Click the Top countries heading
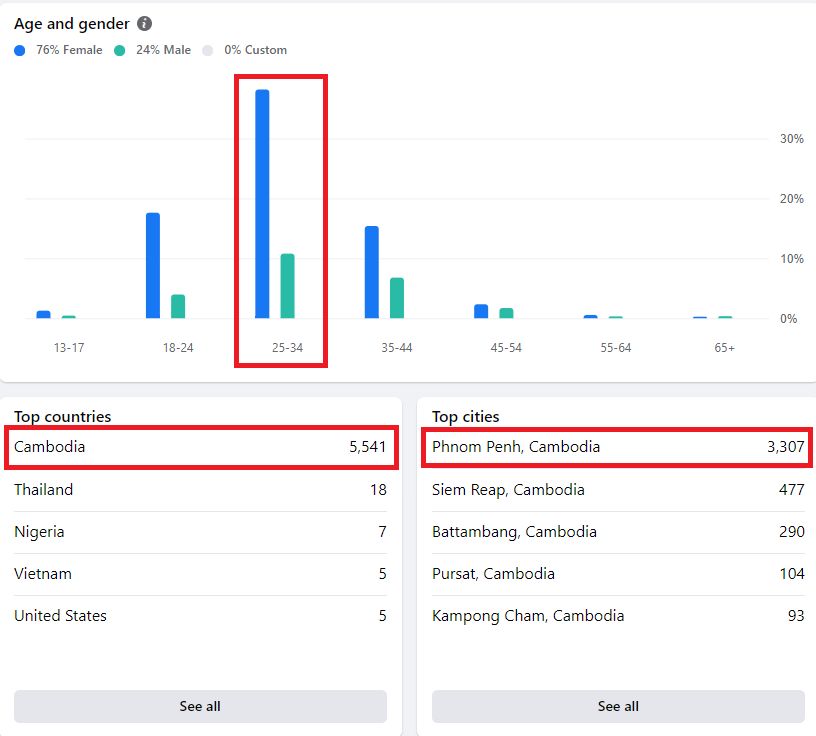The height and width of the screenshot is (736, 816). (62, 416)
